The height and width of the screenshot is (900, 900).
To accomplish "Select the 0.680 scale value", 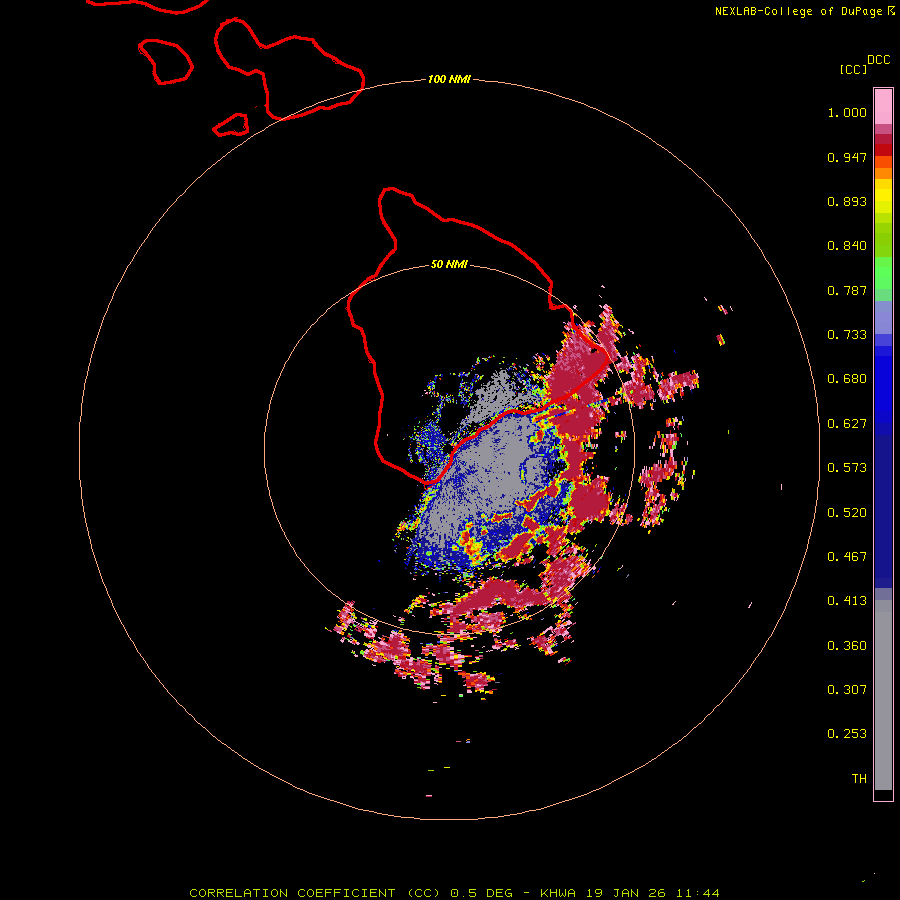I will click(847, 379).
